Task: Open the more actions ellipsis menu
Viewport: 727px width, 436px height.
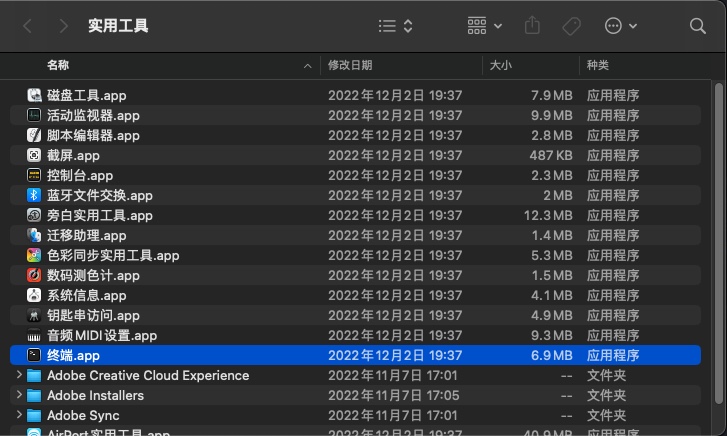Action: click(x=621, y=26)
